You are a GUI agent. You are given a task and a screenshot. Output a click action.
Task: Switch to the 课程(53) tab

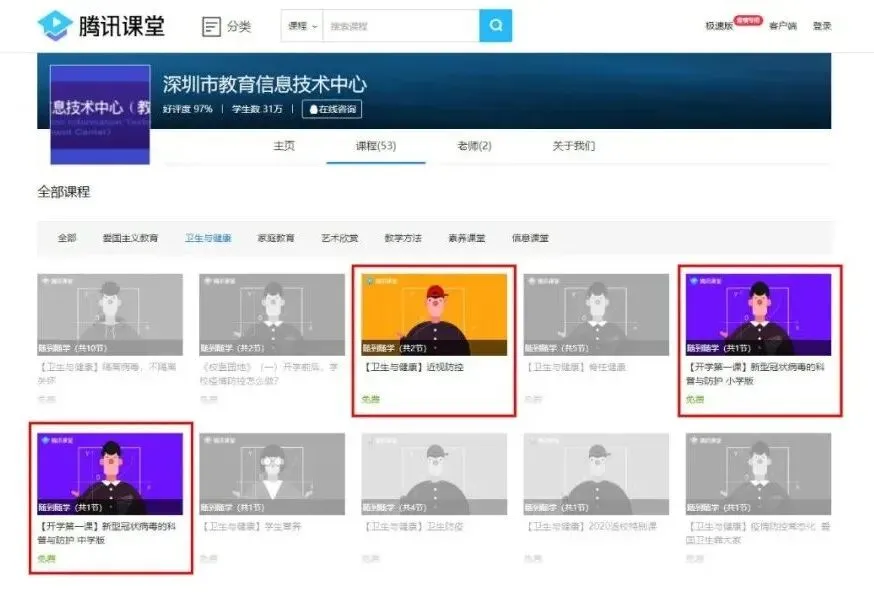pos(376,146)
